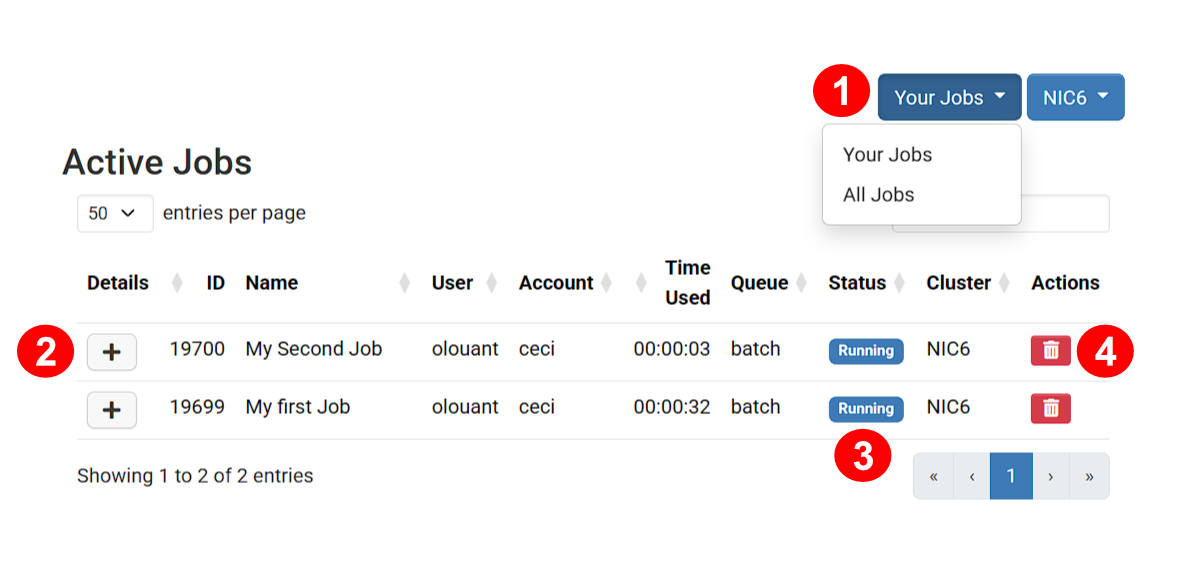Click the Active Jobs heading
This screenshot has width=1177, height=580.
(157, 162)
